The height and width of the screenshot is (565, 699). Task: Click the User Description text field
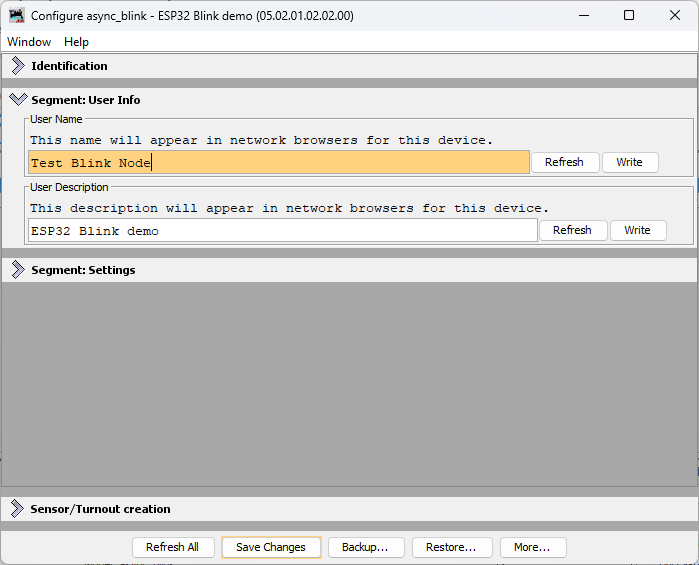283,231
